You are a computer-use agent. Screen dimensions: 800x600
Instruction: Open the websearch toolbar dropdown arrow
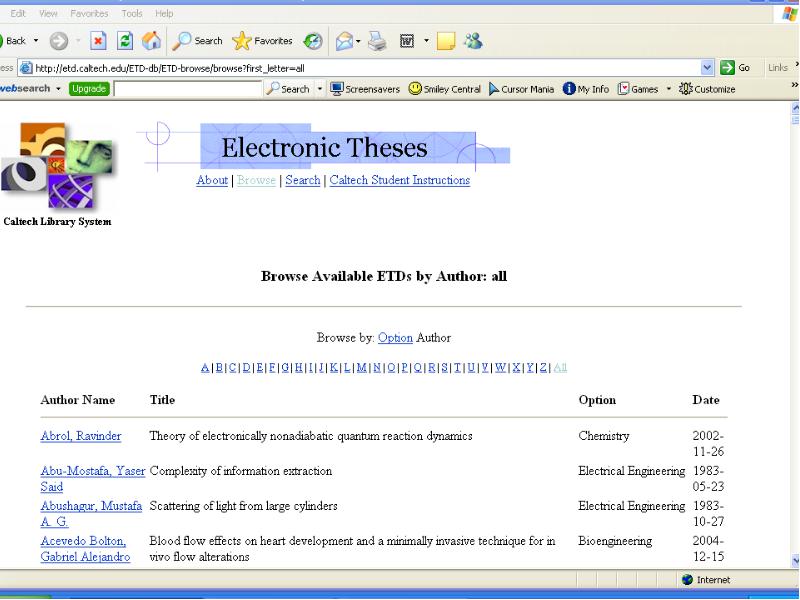tap(58, 89)
